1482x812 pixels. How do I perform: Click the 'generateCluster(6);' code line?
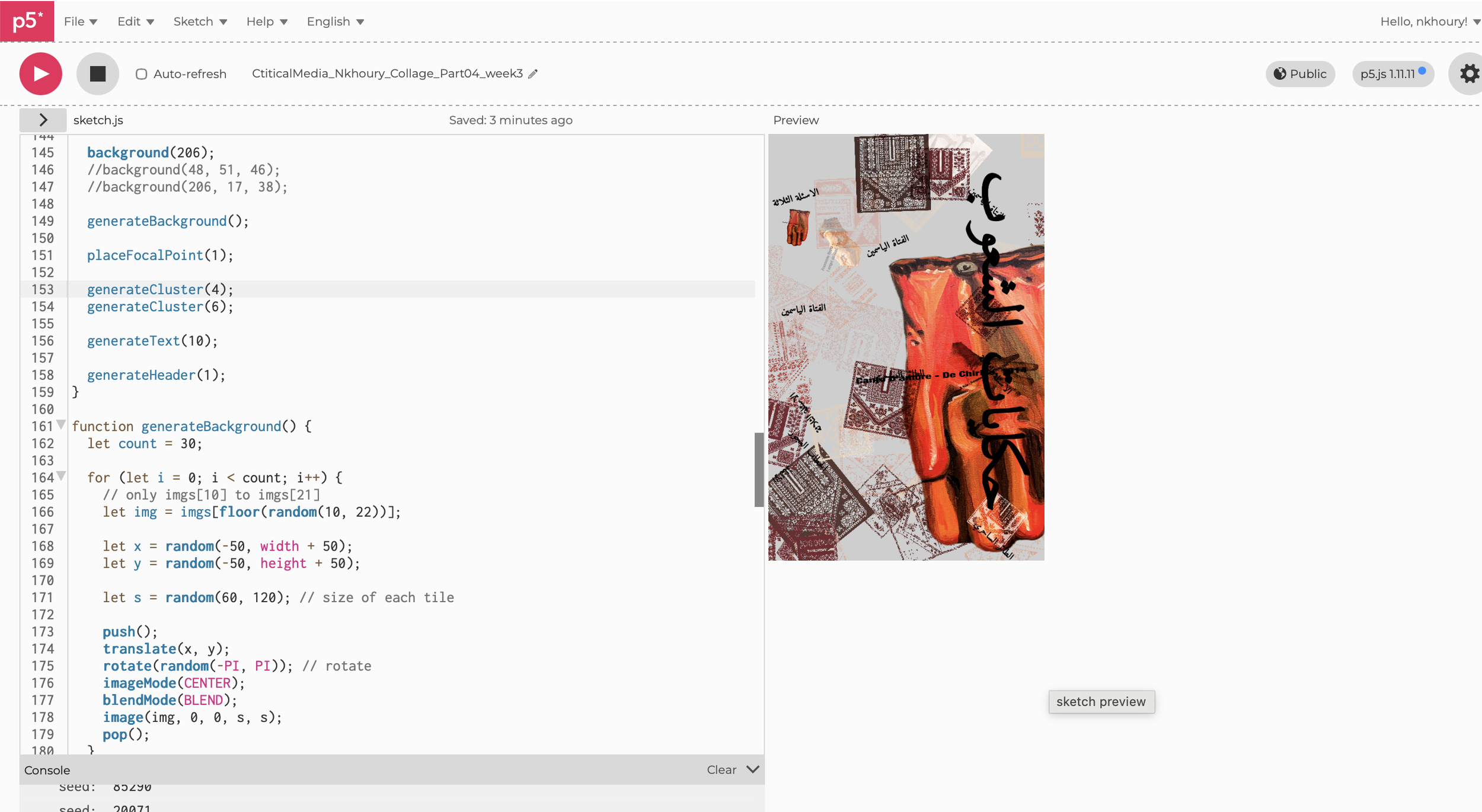point(160,306)
